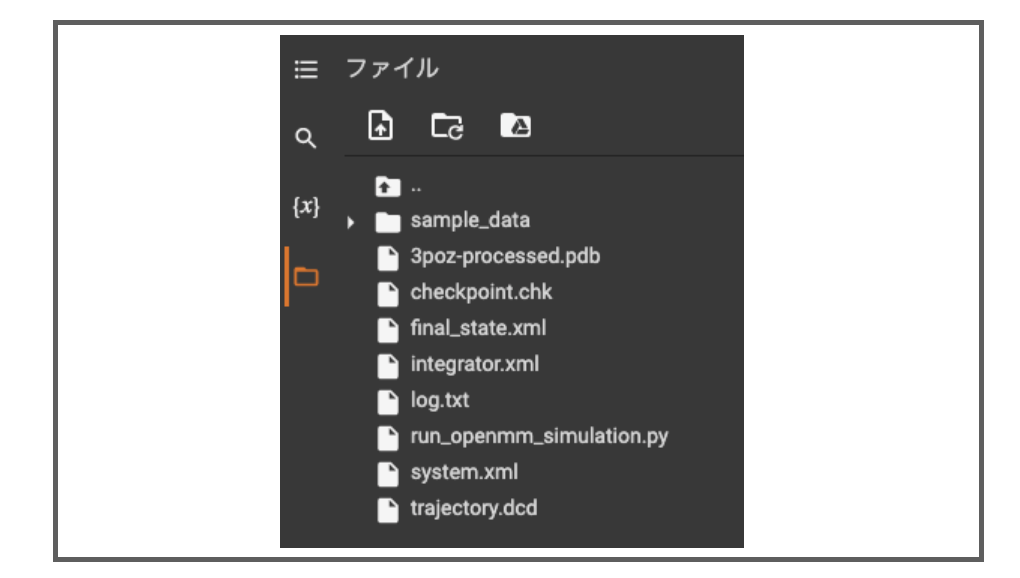Select the sample_data folder
Image resolution: width=1020 pixels, height=578 pixels.
(470, 221)
